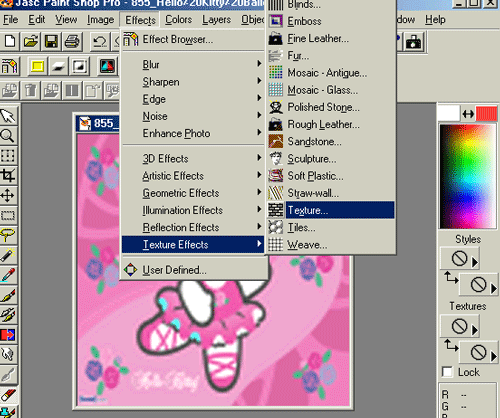500x418 pixels.
Task: Open the Layers menu
Action: 216,20
